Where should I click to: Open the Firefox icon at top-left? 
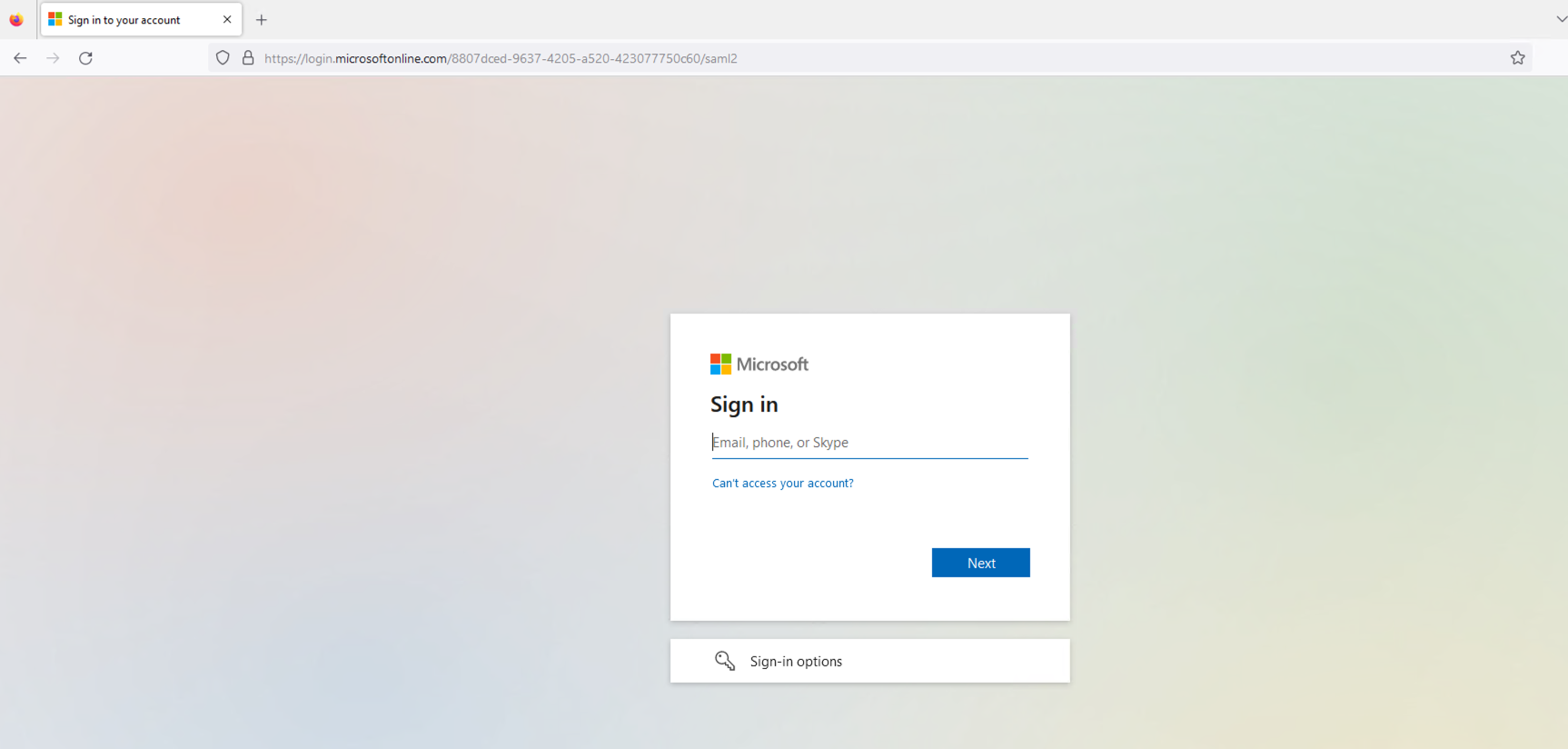(x=16, y=19)
